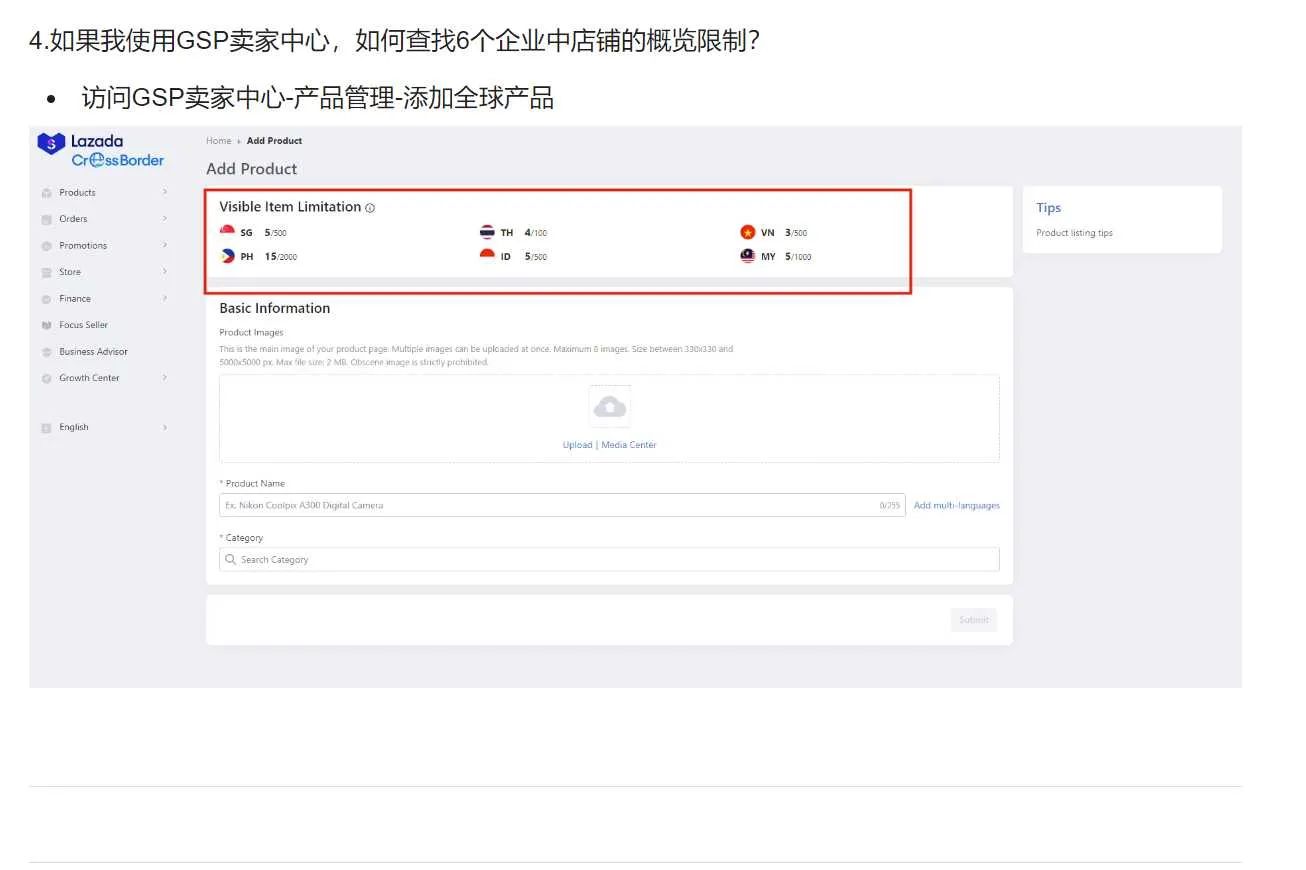The height and width of the screenshot is (870, 1306).
Task: Click Upload under Product Images
Action: (578, 444)
